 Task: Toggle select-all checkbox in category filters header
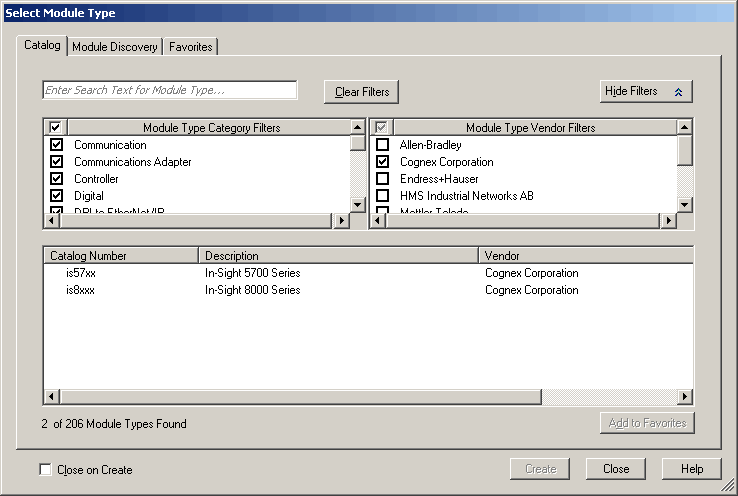56,128
